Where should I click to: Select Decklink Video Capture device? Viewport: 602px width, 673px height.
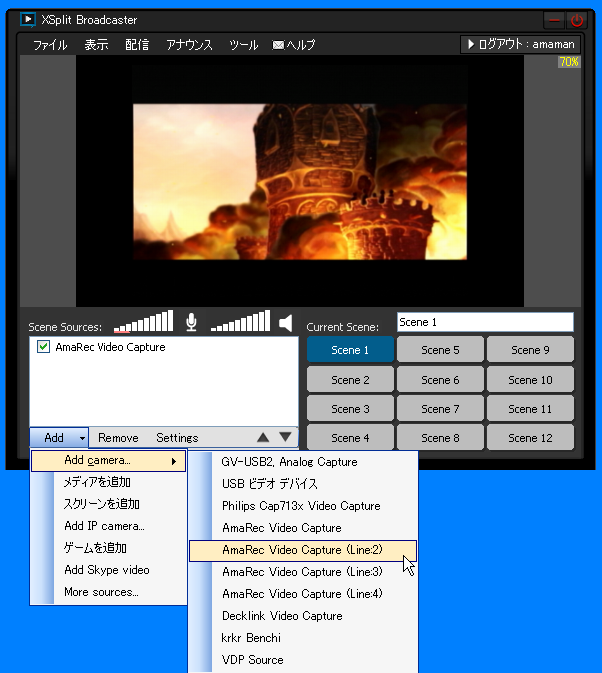[303, 616]
